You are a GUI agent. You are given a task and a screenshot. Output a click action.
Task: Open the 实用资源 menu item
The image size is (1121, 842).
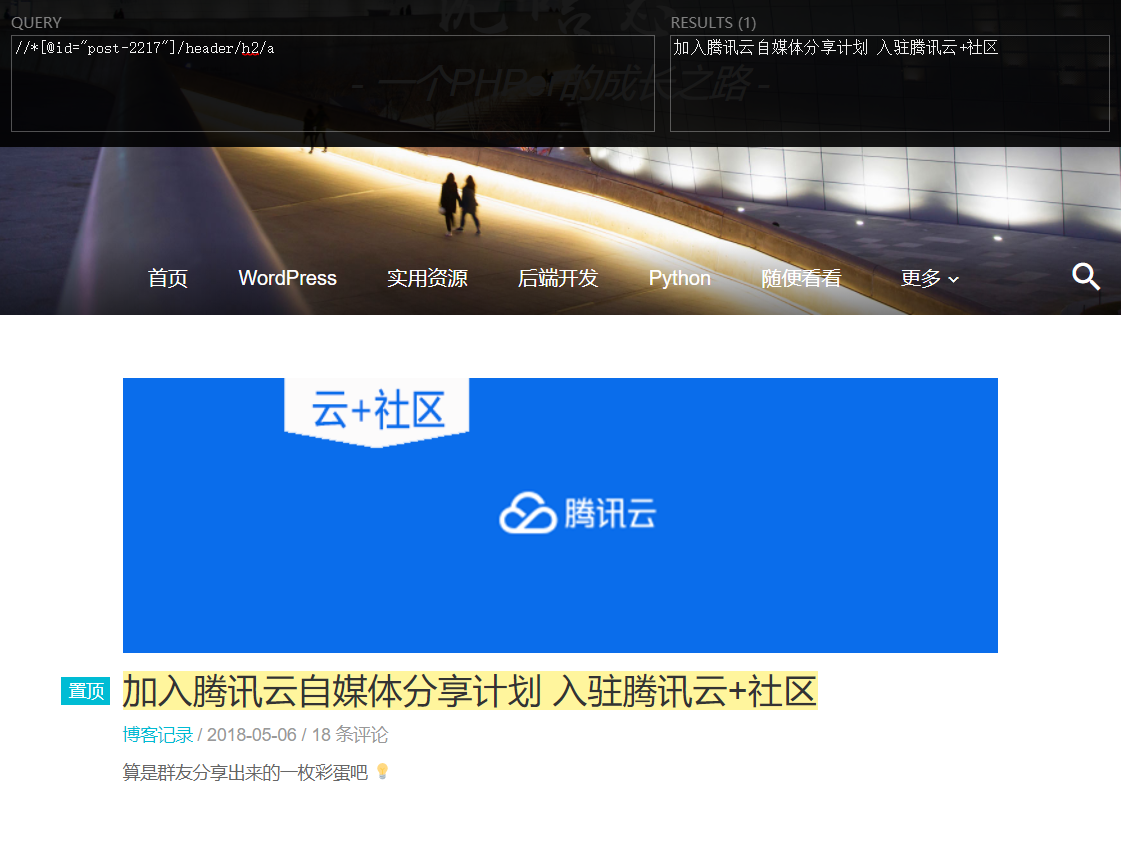click(427, 278)
